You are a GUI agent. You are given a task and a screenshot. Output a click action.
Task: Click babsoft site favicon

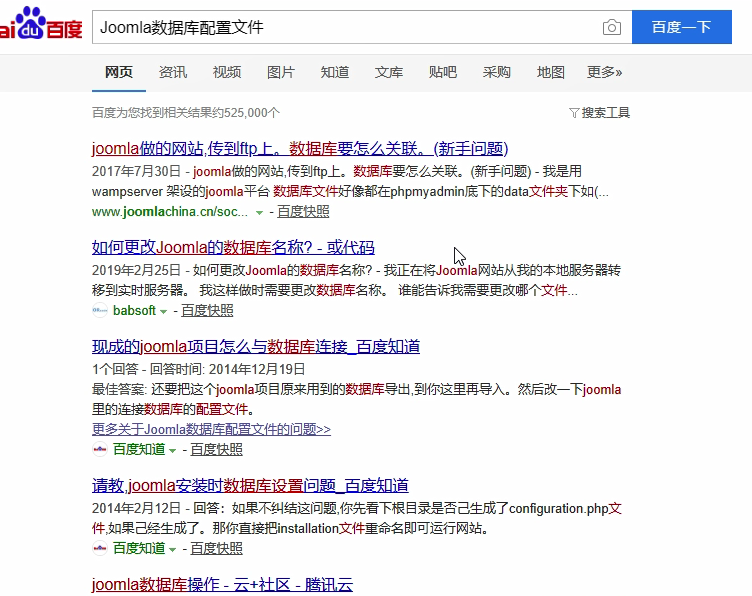tap(100, 310)
